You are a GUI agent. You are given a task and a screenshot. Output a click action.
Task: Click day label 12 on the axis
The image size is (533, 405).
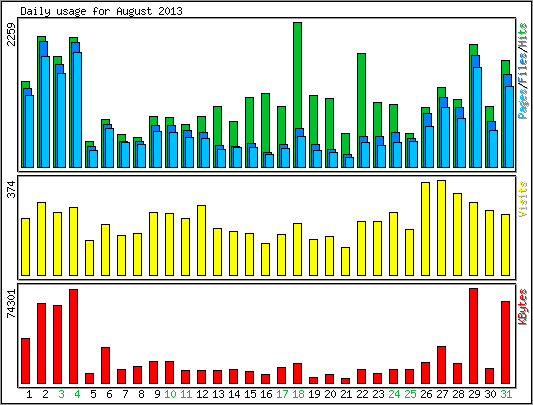click(202, 394)
